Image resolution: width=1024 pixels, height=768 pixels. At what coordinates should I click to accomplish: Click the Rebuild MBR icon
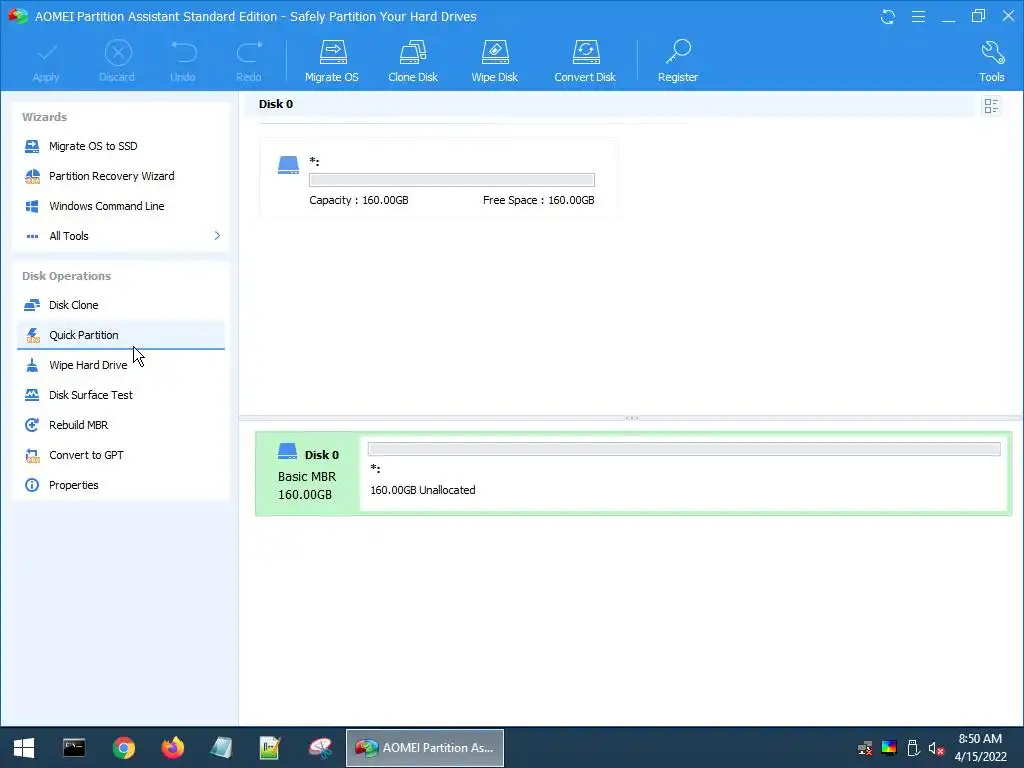coord(32,425)
